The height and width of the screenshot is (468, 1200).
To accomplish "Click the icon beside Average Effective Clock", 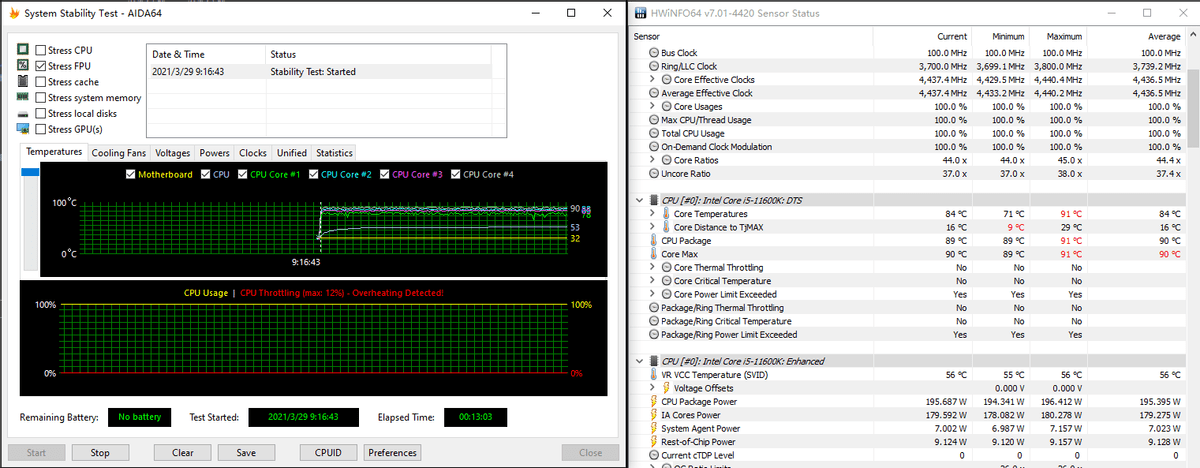I will point(654,93).
